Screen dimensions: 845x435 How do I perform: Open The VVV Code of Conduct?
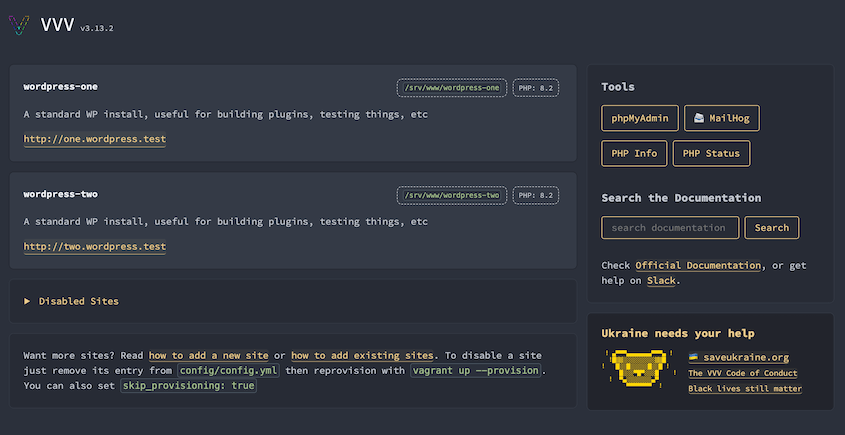743,373
